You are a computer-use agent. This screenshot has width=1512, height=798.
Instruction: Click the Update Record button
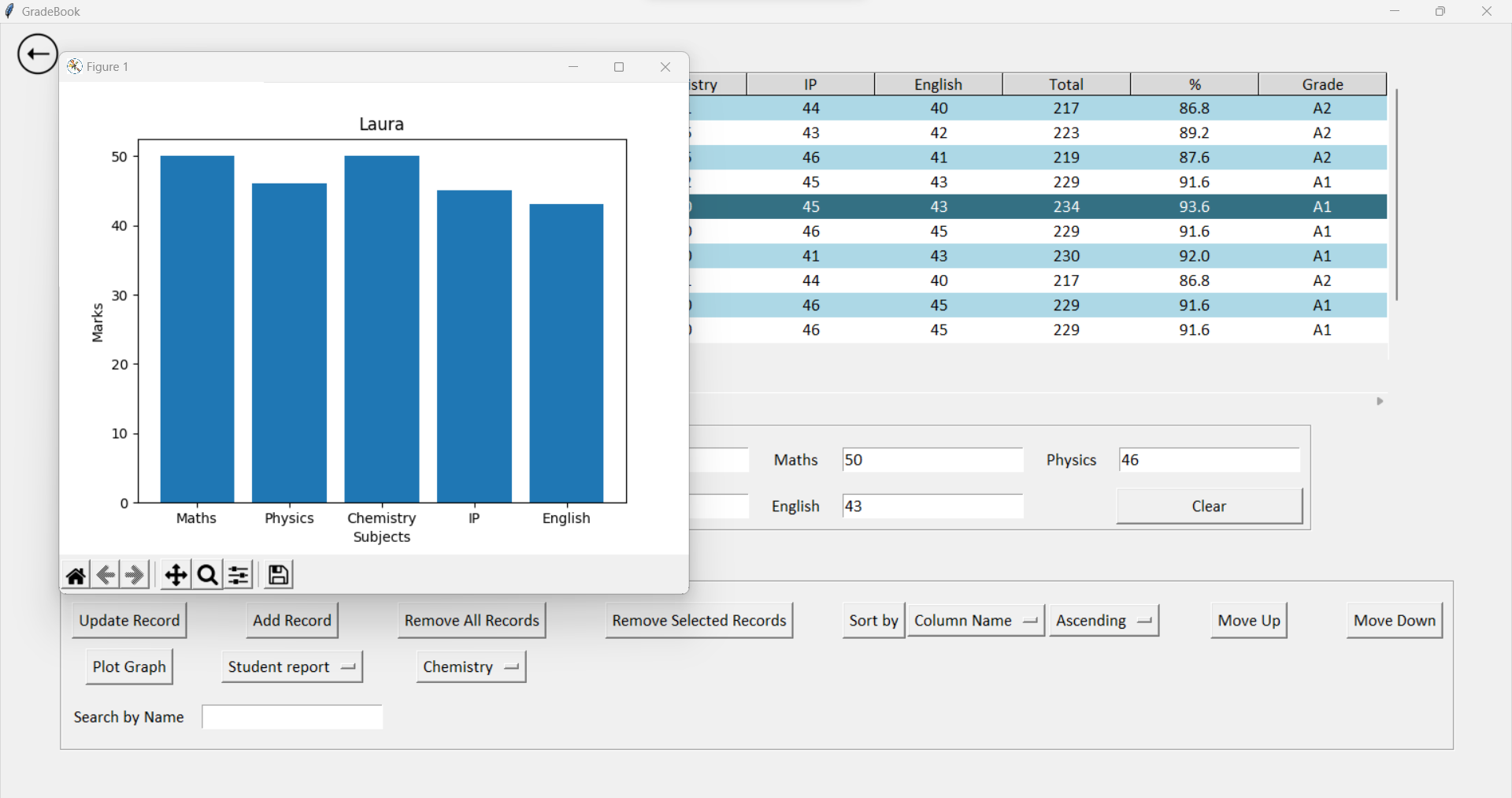coord(128,620)
